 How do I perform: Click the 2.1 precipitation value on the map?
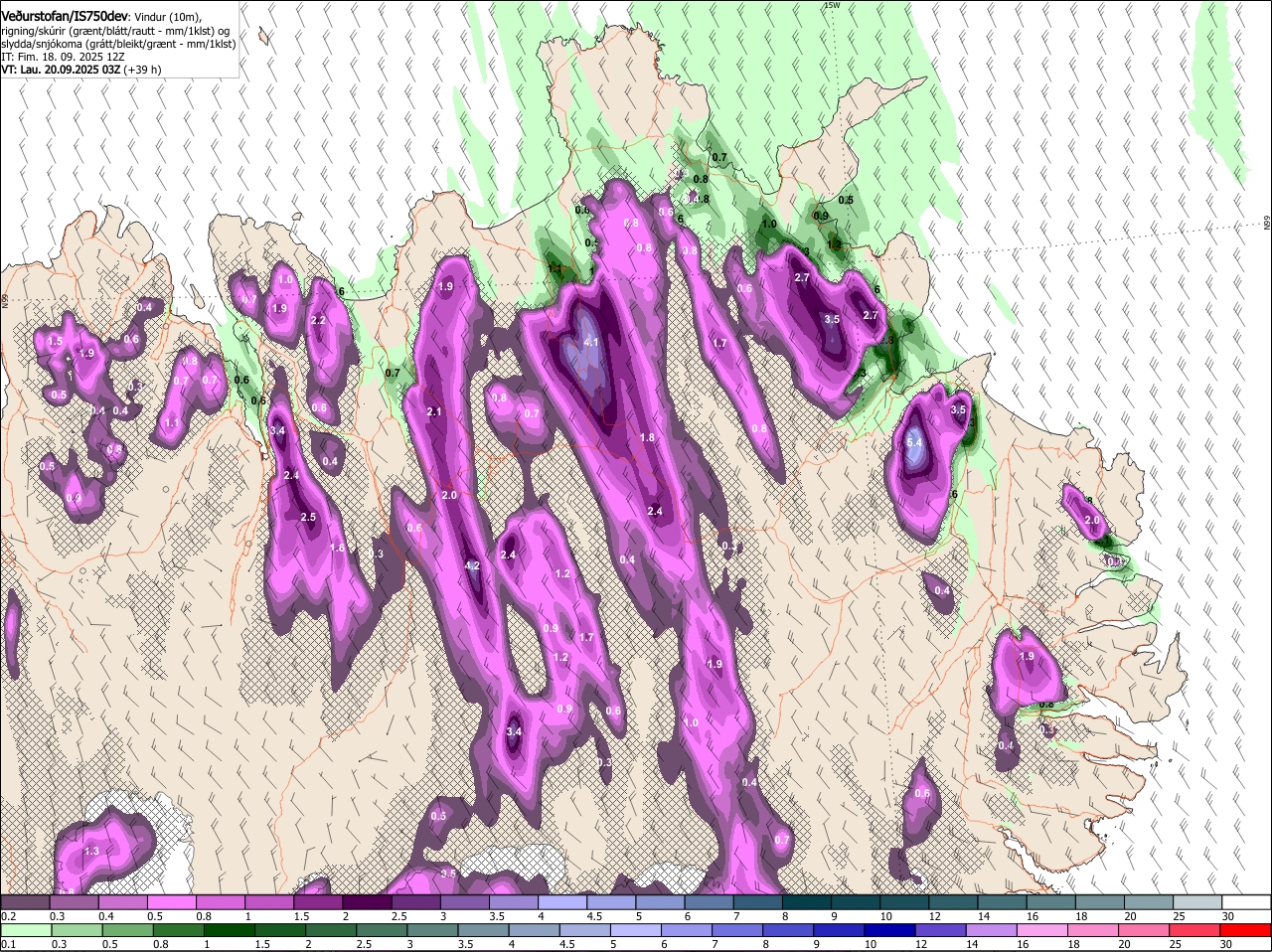(434, 412)
